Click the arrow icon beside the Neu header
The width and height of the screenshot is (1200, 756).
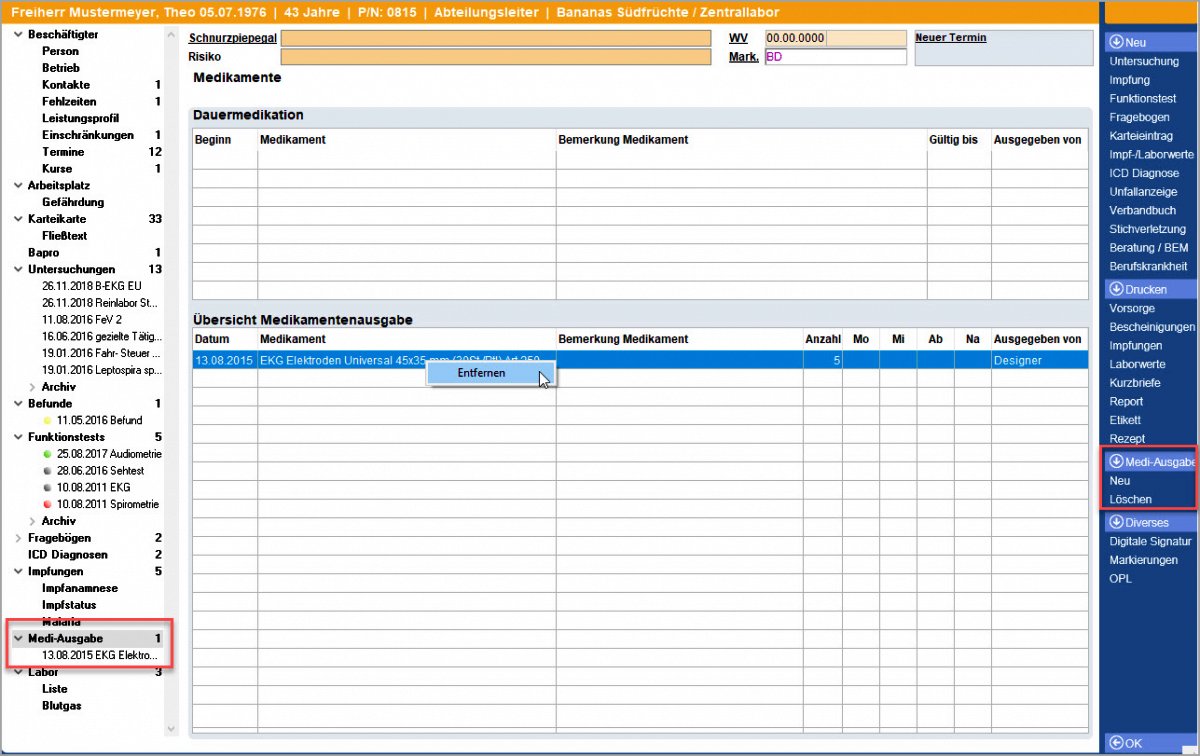(x=1116, y=43)
